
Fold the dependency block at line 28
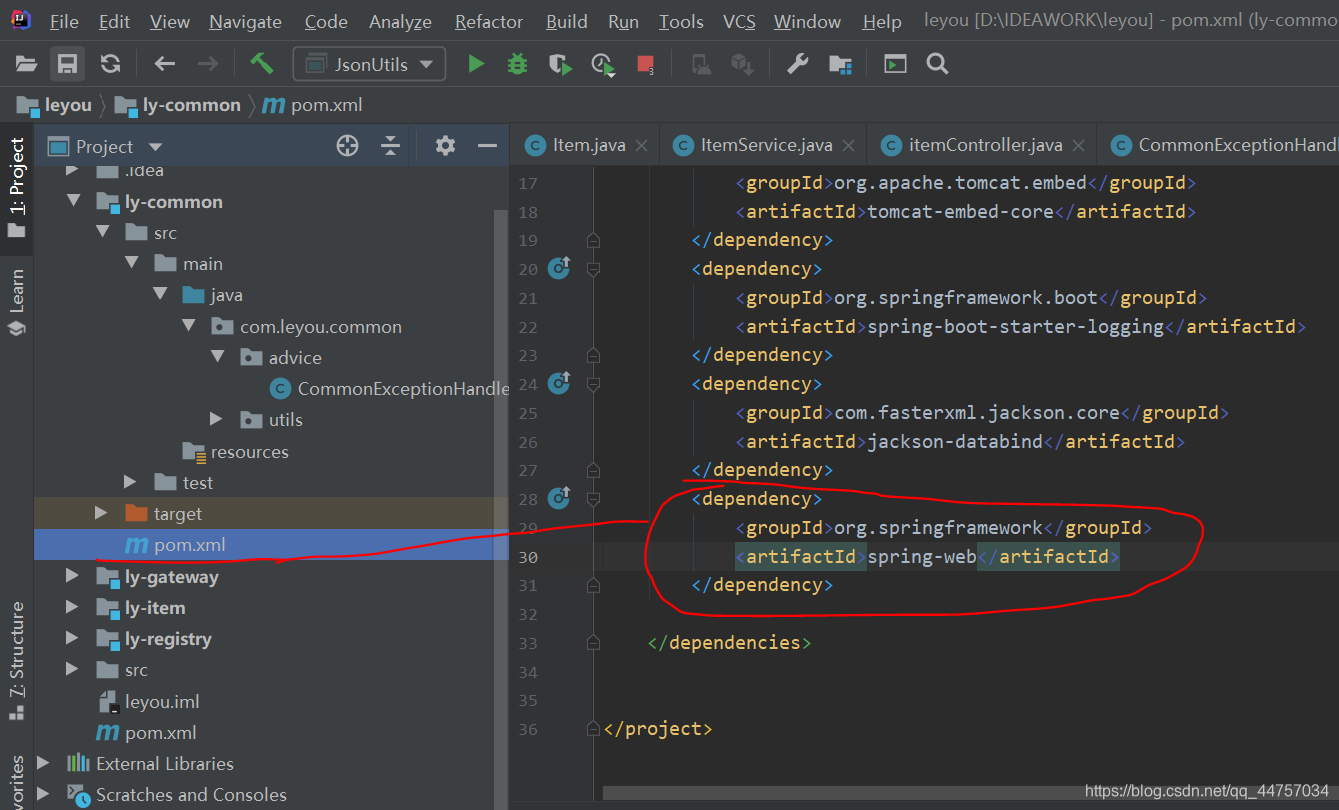(x=593, y=498)
